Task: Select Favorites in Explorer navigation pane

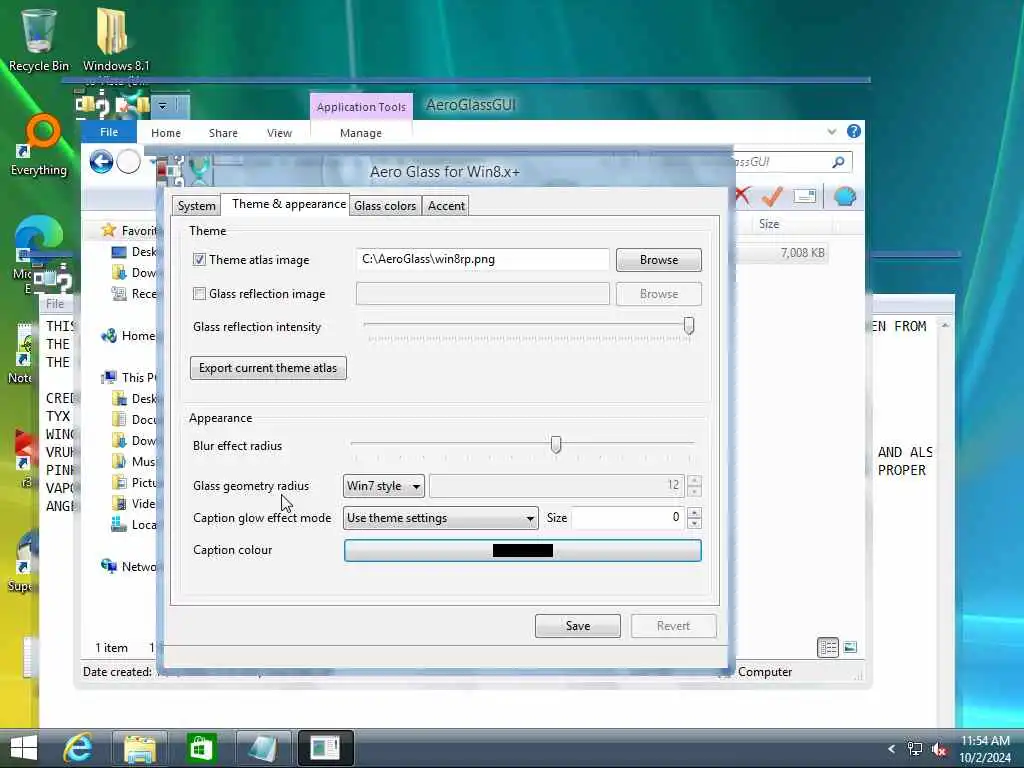Action: point(129,231)
